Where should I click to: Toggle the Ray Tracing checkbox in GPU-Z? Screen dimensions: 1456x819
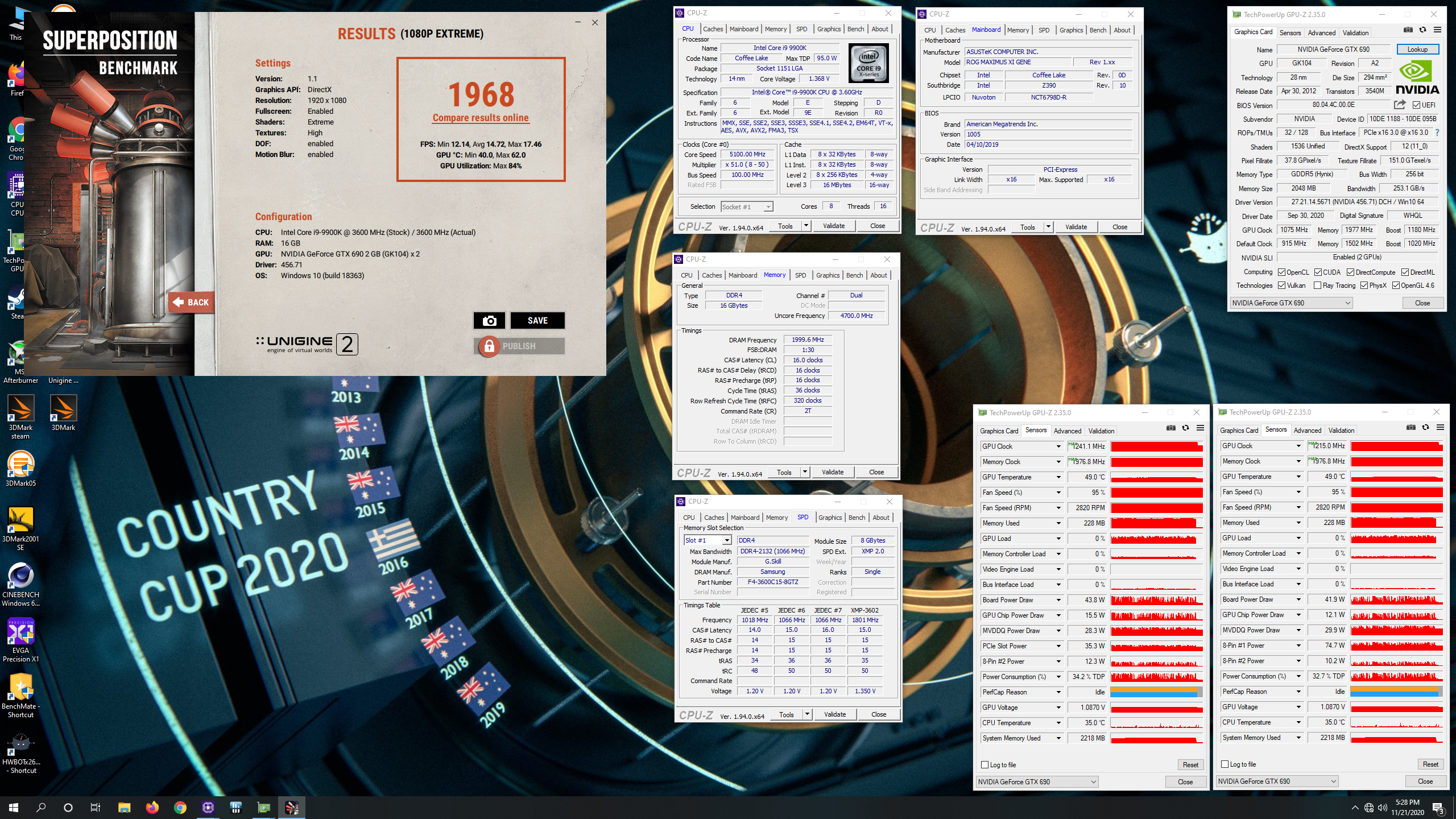pyautogui.click(x=1317, y=285)
